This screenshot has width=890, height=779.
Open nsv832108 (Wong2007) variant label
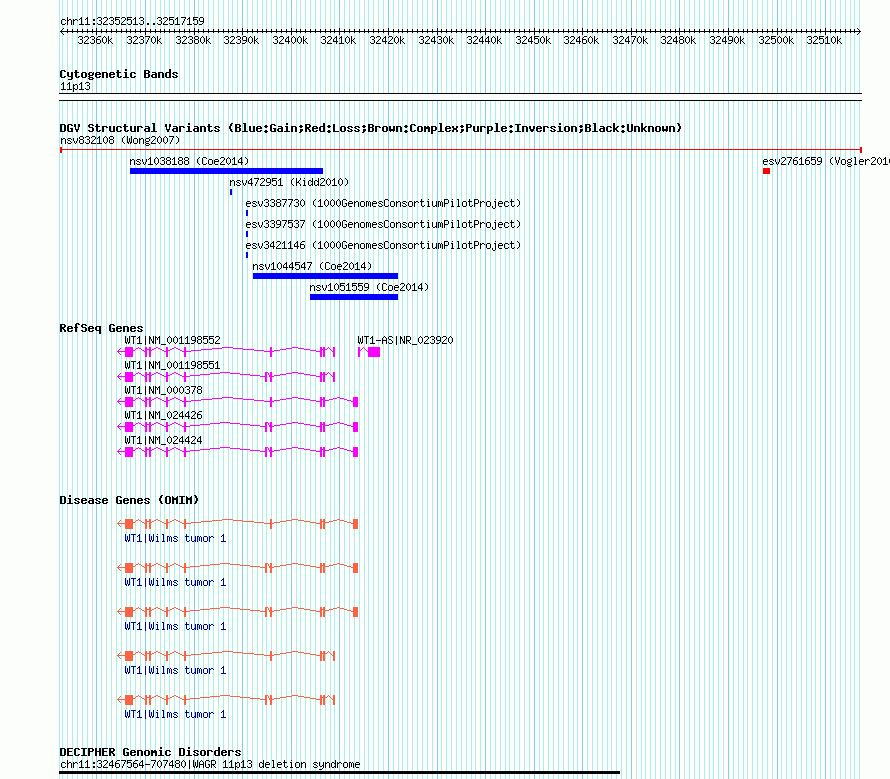coord(120,140)
